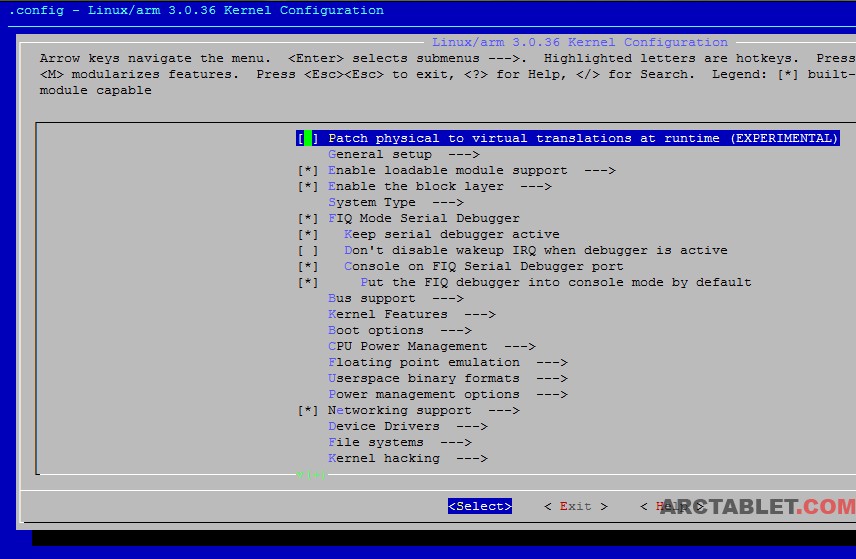Viewport: 856px width, 559px height.
Task: Toggle Enable loadable module support checkbox
Action: click(307, 171)
